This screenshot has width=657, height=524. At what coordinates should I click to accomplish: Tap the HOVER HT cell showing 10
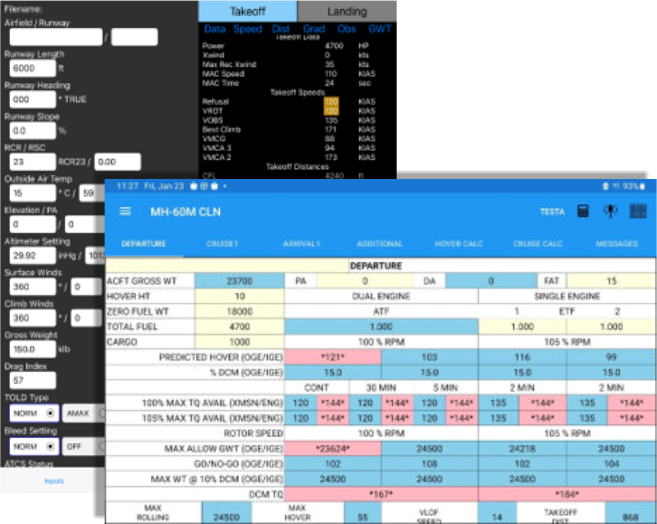coord(239,296)
